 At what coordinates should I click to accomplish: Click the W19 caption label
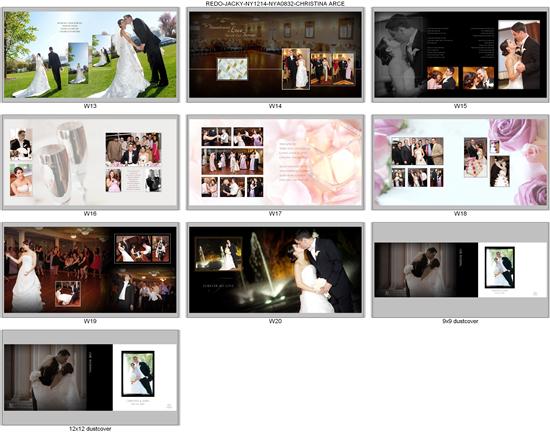coord(90,321)
